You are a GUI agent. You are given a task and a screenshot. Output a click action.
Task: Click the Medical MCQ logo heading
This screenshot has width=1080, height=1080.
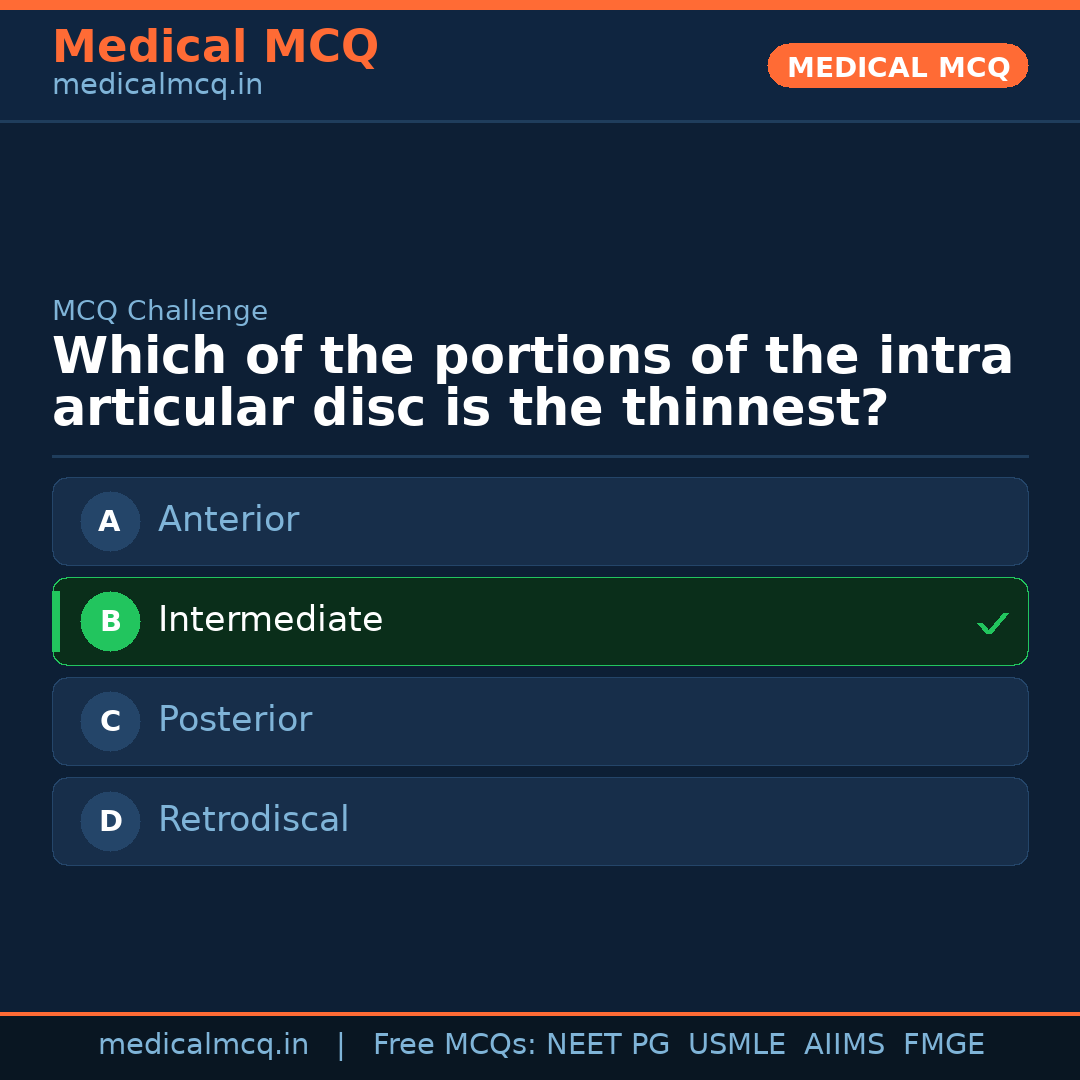click(x=215, y=46)
